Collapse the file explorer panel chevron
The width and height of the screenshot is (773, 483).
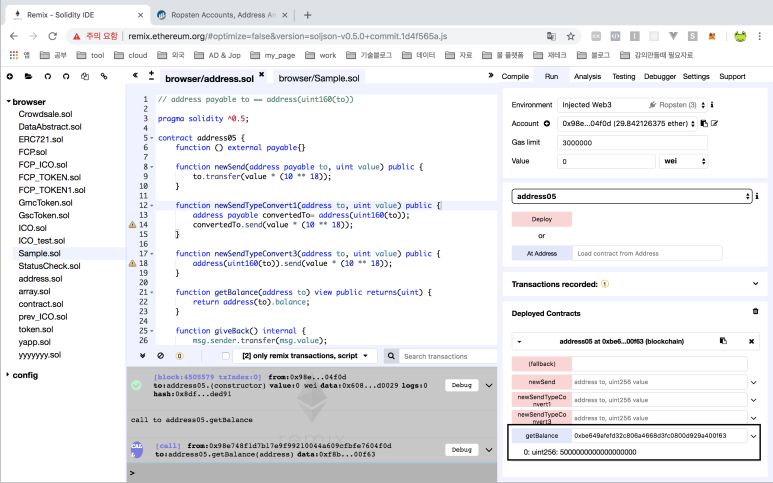coord(135,75)
